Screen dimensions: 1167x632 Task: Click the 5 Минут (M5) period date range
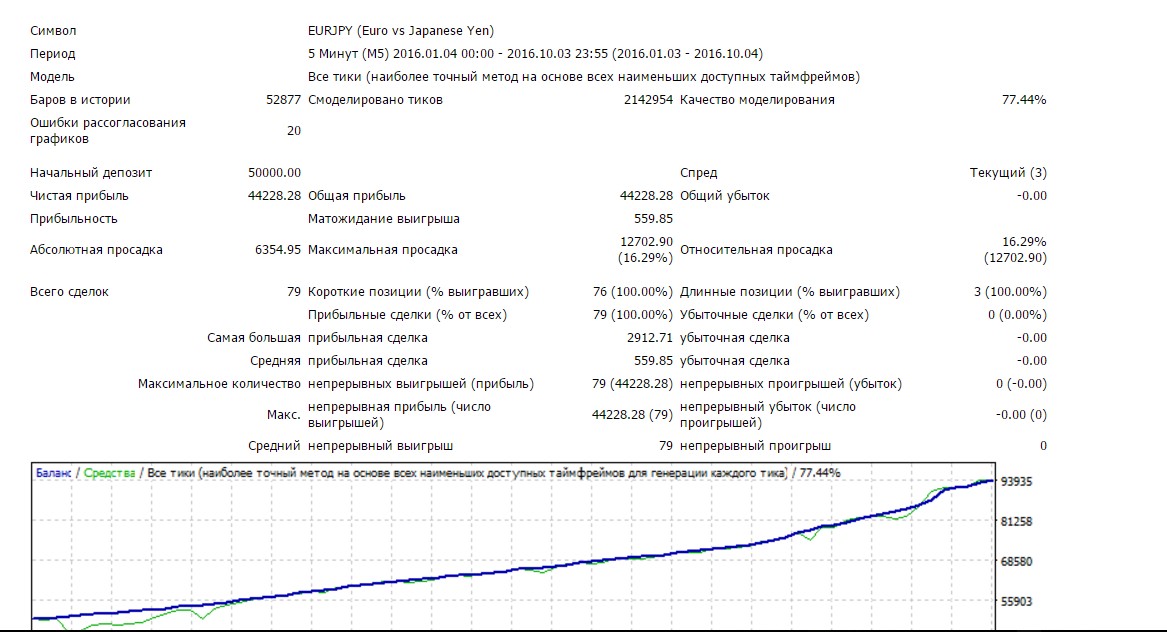coord(535,54)
